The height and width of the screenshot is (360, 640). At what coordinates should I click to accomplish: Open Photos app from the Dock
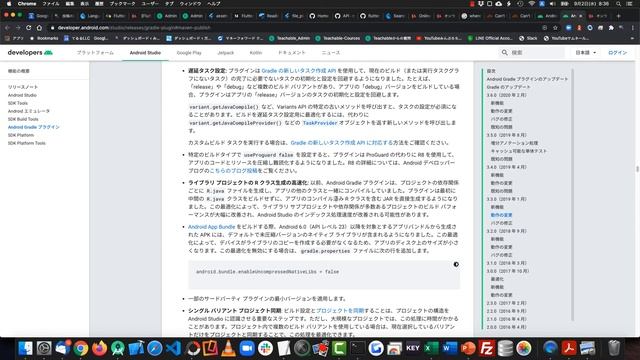point(524,348)
